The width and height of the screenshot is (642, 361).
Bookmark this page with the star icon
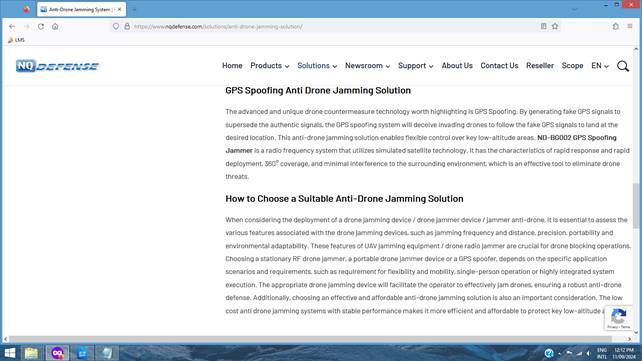555,26
